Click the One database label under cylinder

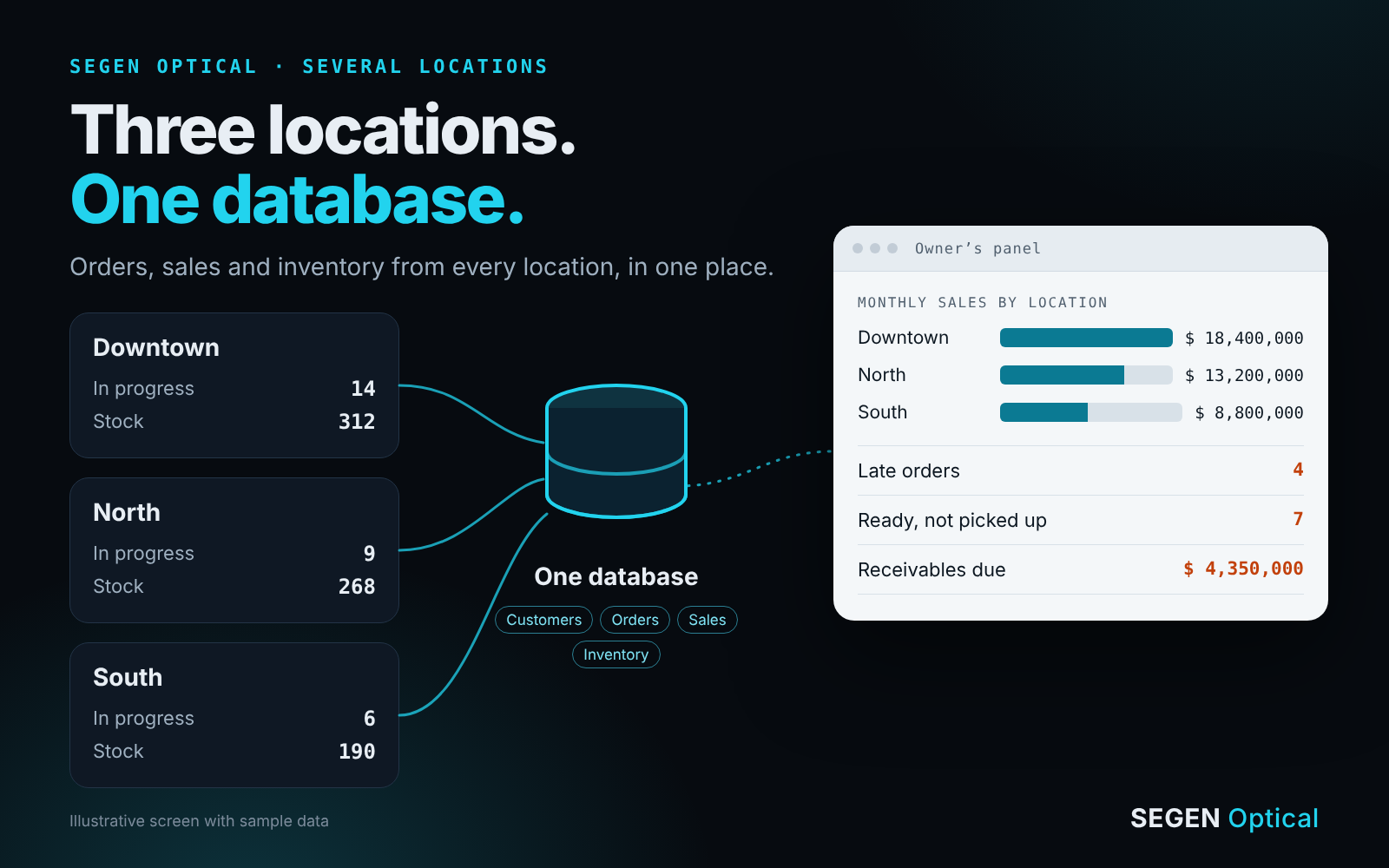point(616,576)
